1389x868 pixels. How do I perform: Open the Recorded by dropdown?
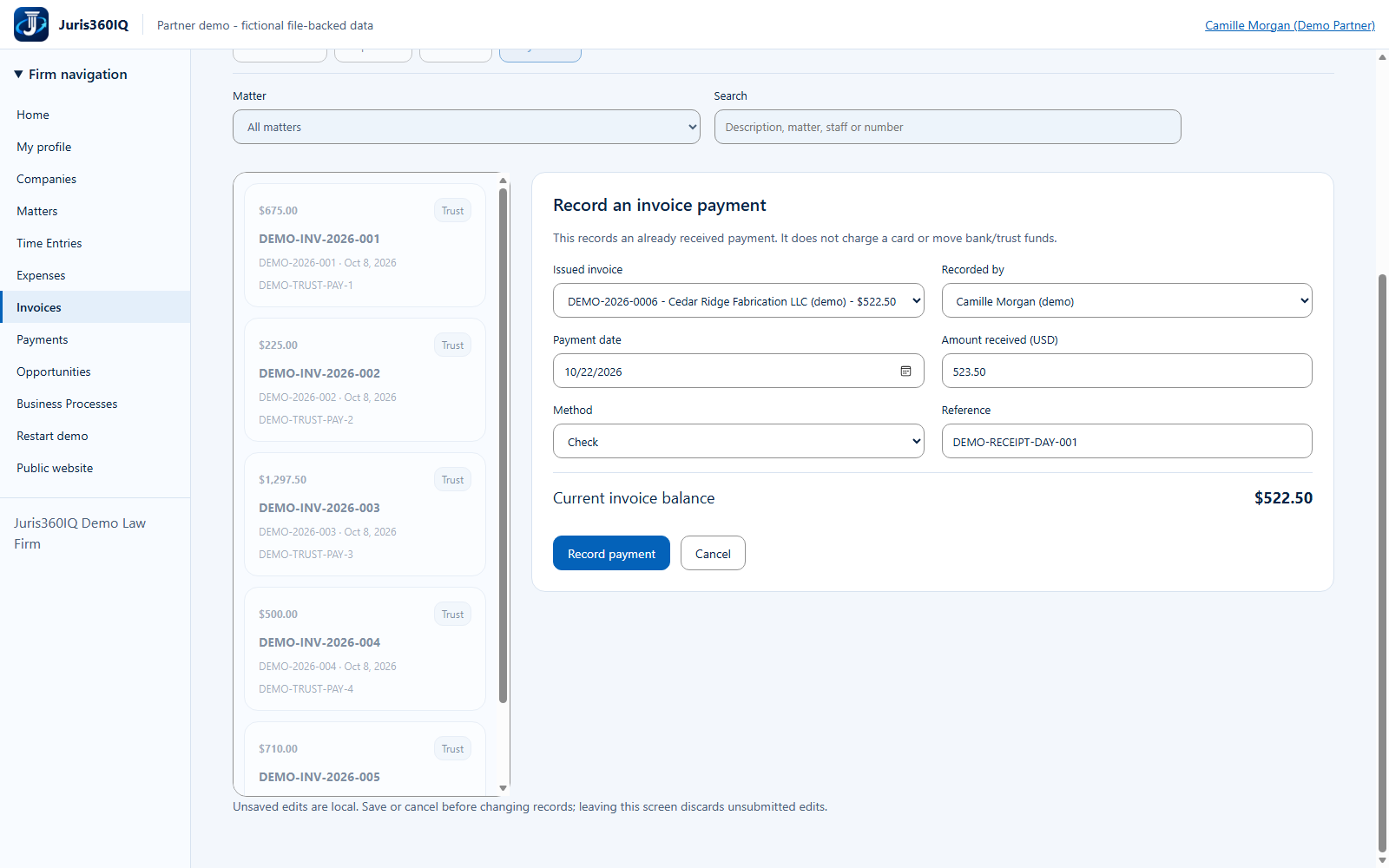point(1127,301)
